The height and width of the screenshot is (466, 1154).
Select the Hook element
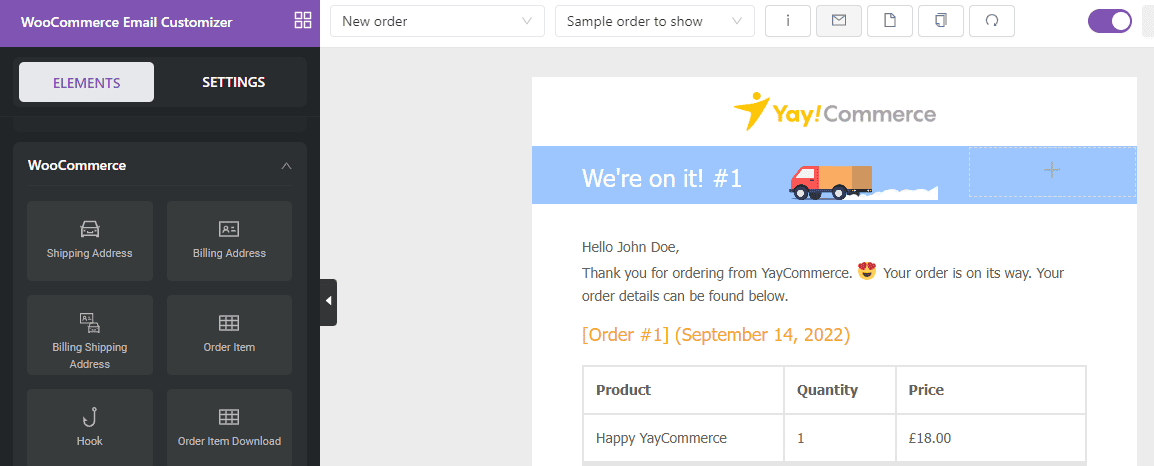click(x=90, y=428)
